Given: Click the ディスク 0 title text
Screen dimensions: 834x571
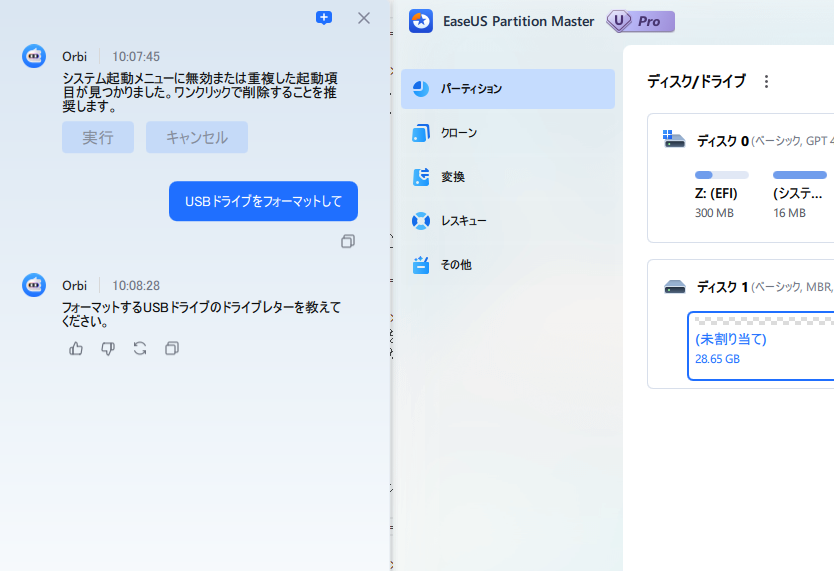Looking at the screenshot, I should pyautogui.click(x=723, y=141).
